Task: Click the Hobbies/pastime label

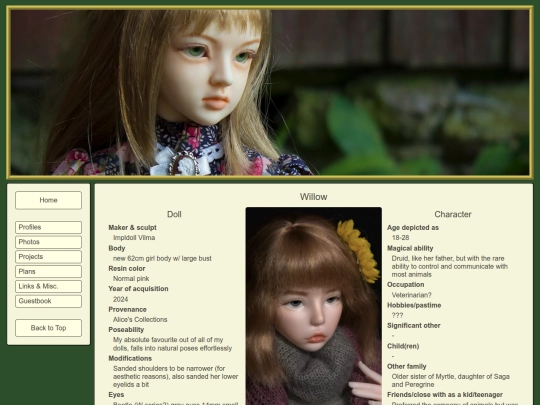Action: (x=414, y=305)
